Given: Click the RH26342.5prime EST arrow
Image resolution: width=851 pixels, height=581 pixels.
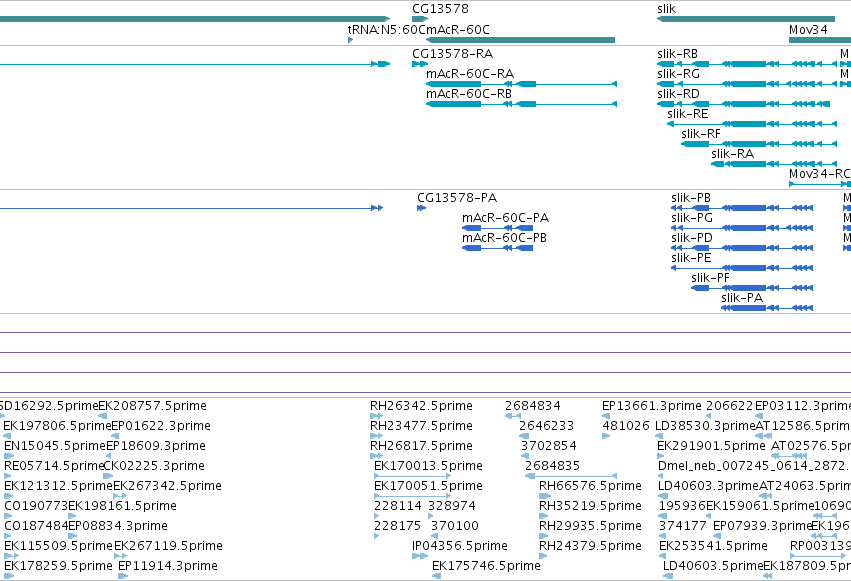Looking at the screenshot, I should click(x=377, y=416).
